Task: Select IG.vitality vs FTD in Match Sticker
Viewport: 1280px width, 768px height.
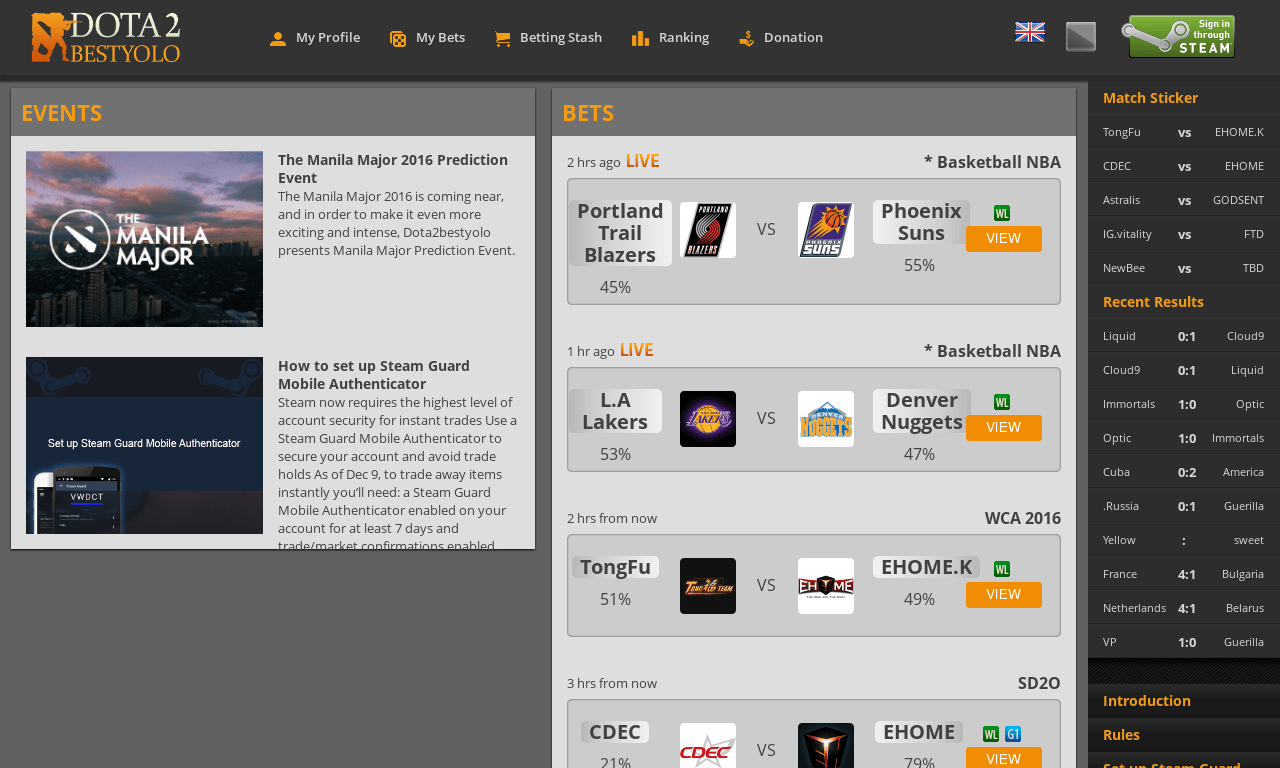Action: tap(1184, 234)
